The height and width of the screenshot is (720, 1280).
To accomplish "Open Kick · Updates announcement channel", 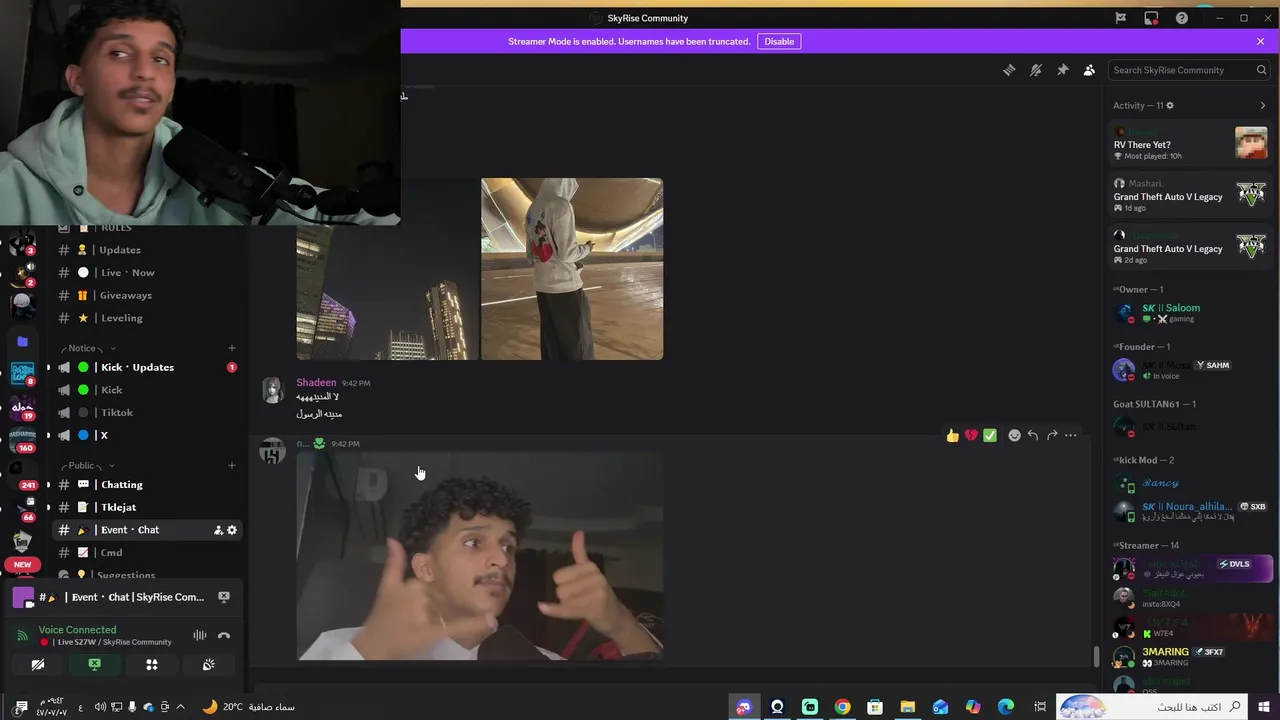I will [146, 367].
